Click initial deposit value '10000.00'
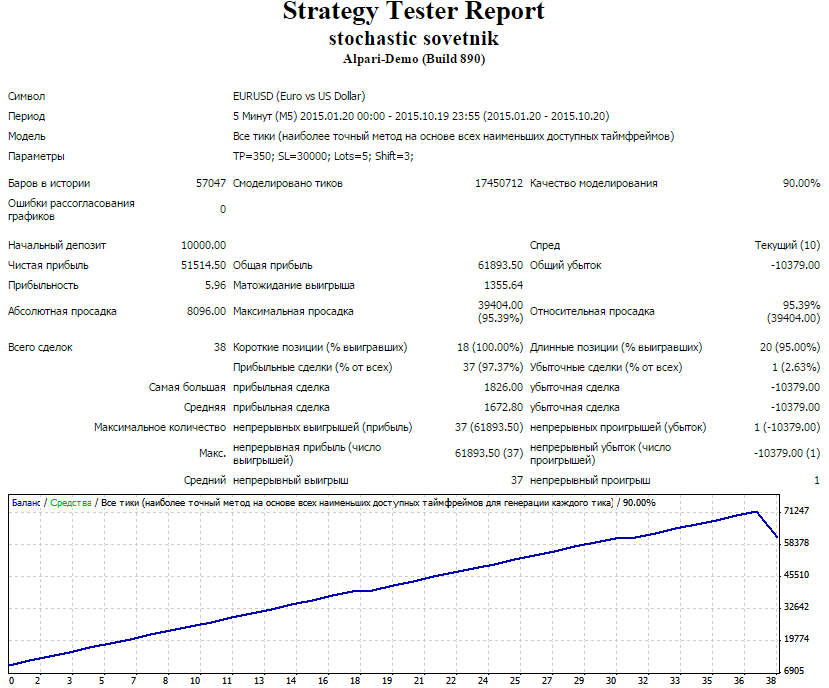The width and height of the screenshot is (829, 688). pos(204,245)
